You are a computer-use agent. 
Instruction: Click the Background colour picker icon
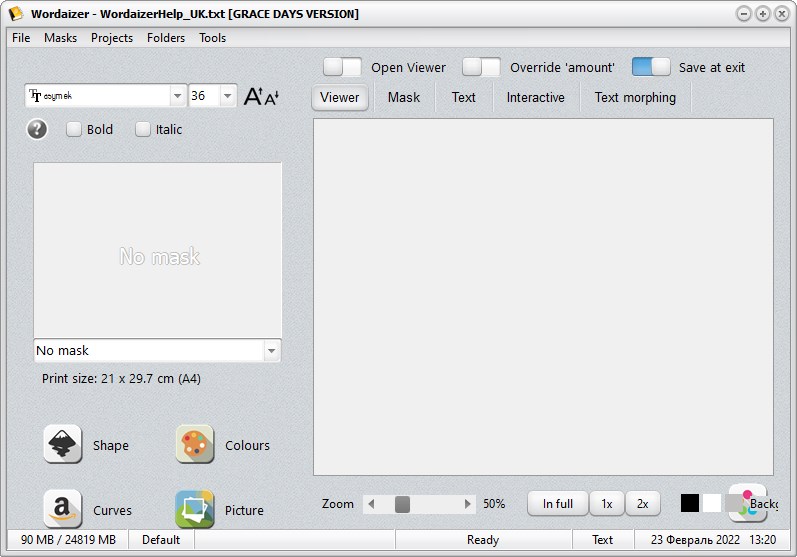pos(747,503)
